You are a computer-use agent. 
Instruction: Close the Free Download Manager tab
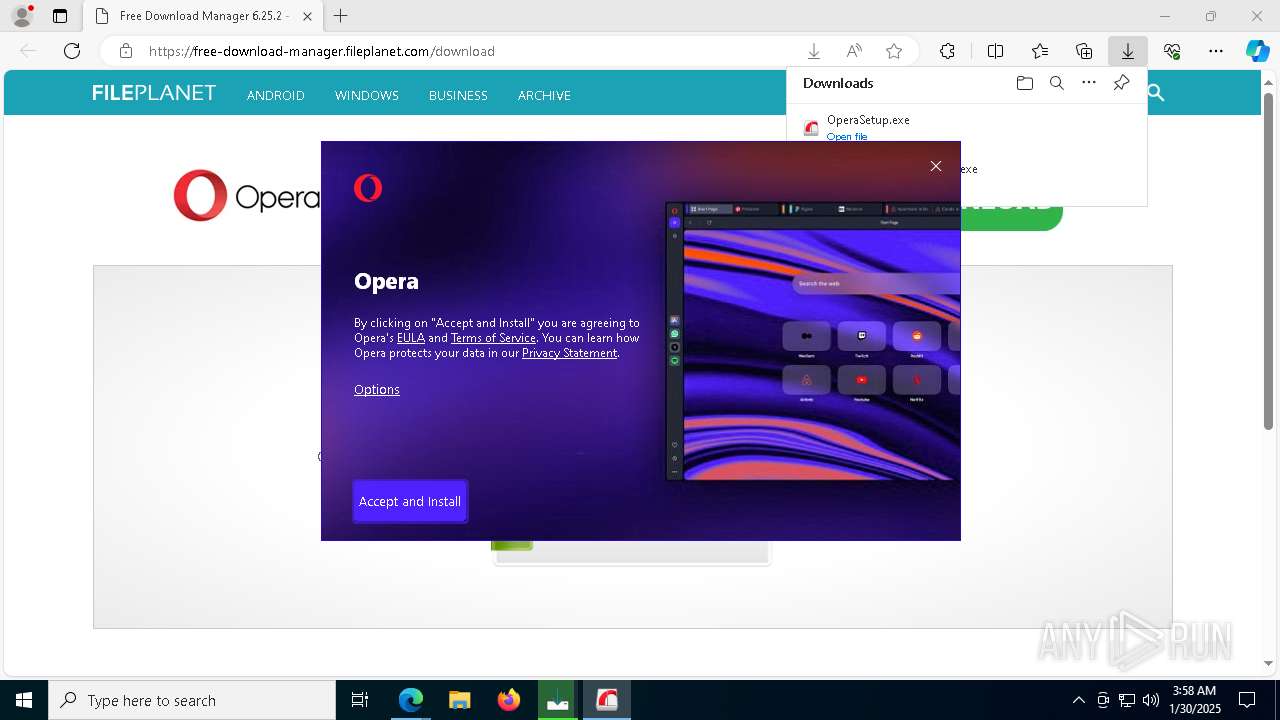point(307,16)
